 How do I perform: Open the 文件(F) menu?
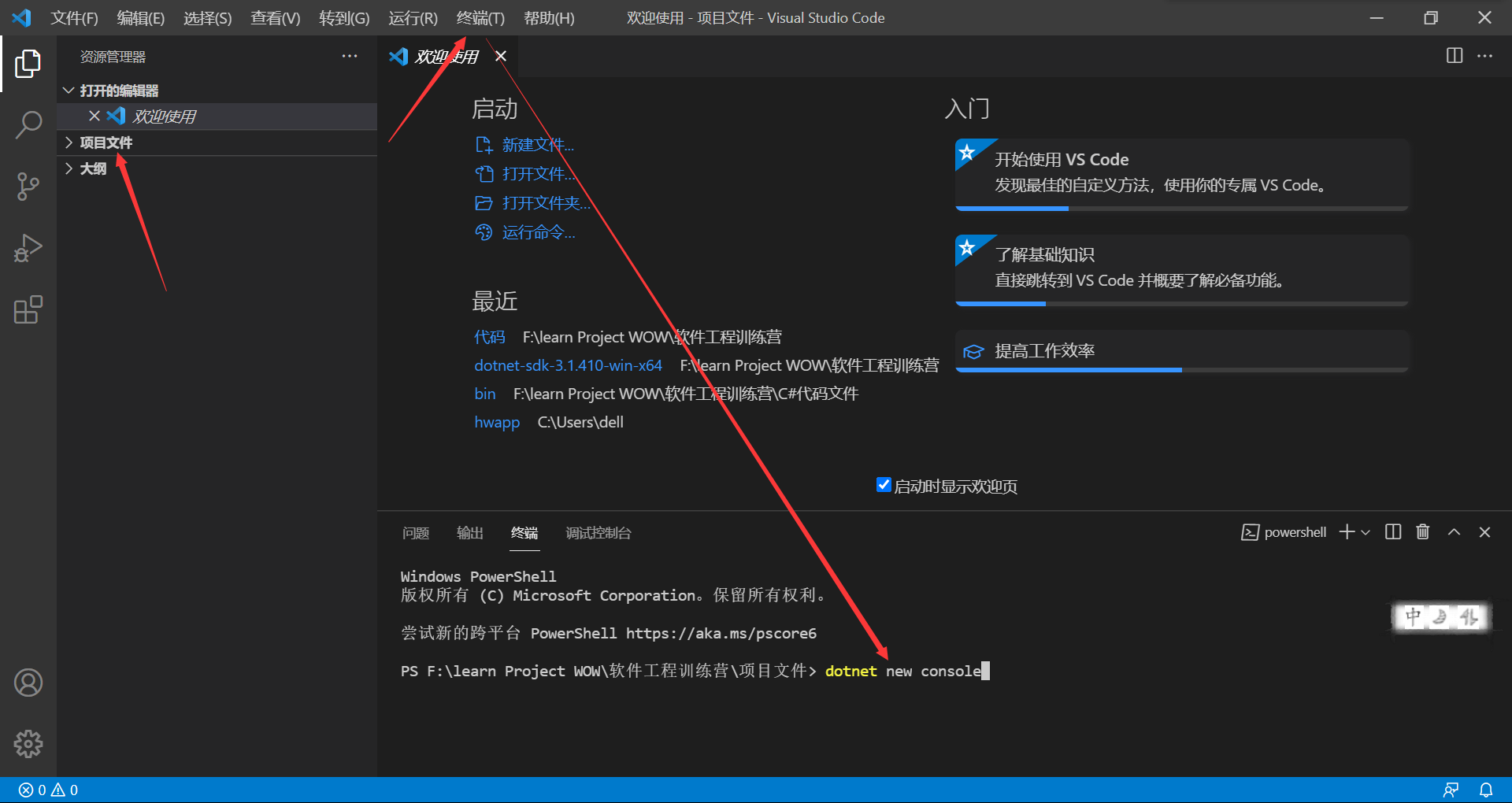coord(74,17)
